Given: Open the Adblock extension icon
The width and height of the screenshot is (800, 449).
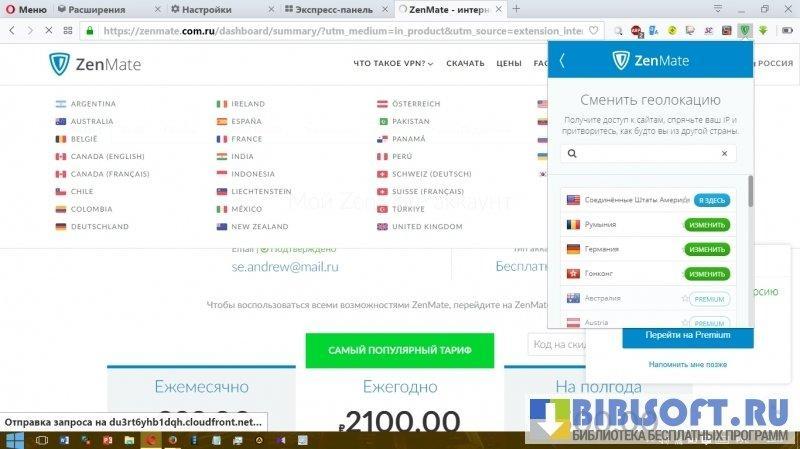Looking at the screenshot, I should tap(636, 31).
